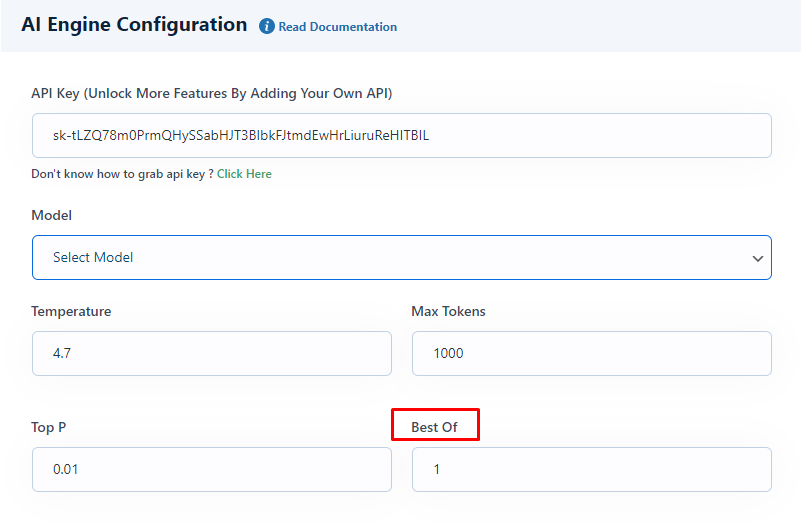
Task: Click the Best Of field showing 1
Action: point(592,469)
